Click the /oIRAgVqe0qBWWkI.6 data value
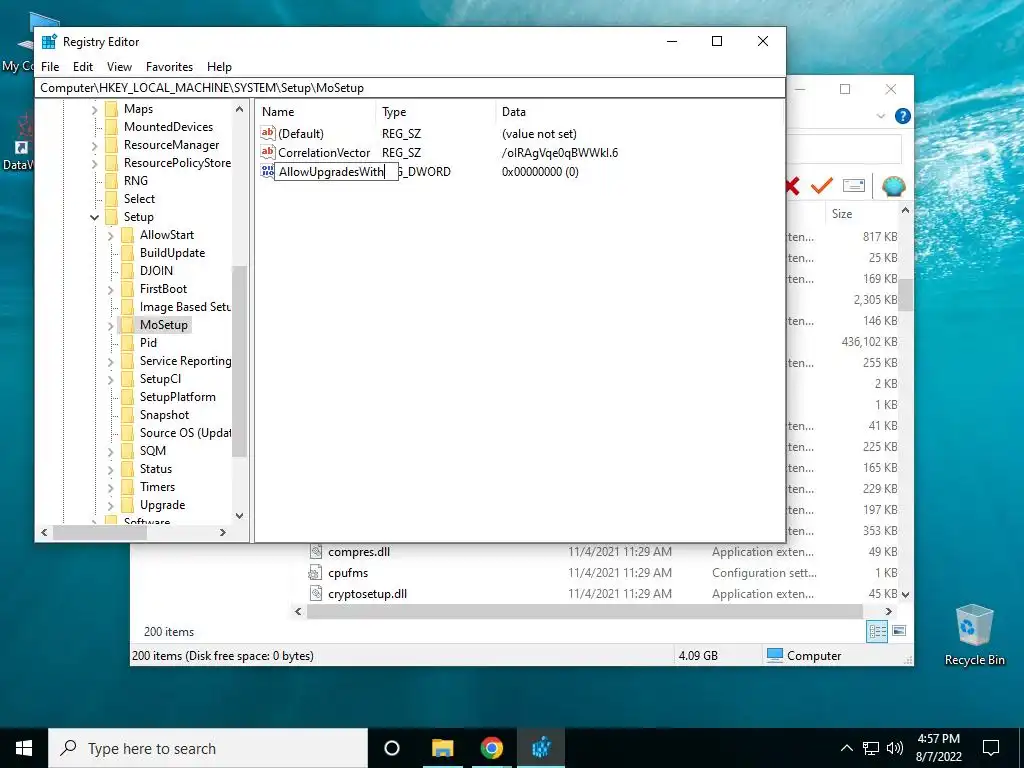Image resolution: width=1024 pixels, height=768 pixels. click(560, 153)
